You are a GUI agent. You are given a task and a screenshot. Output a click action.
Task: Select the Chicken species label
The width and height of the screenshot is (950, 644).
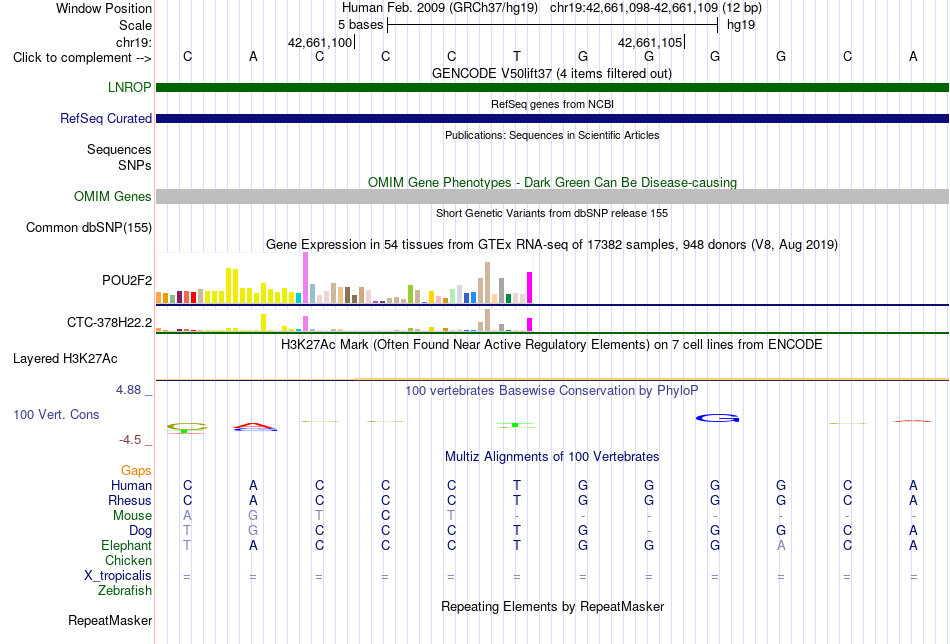pyautogui.click(x=128, y=560)
